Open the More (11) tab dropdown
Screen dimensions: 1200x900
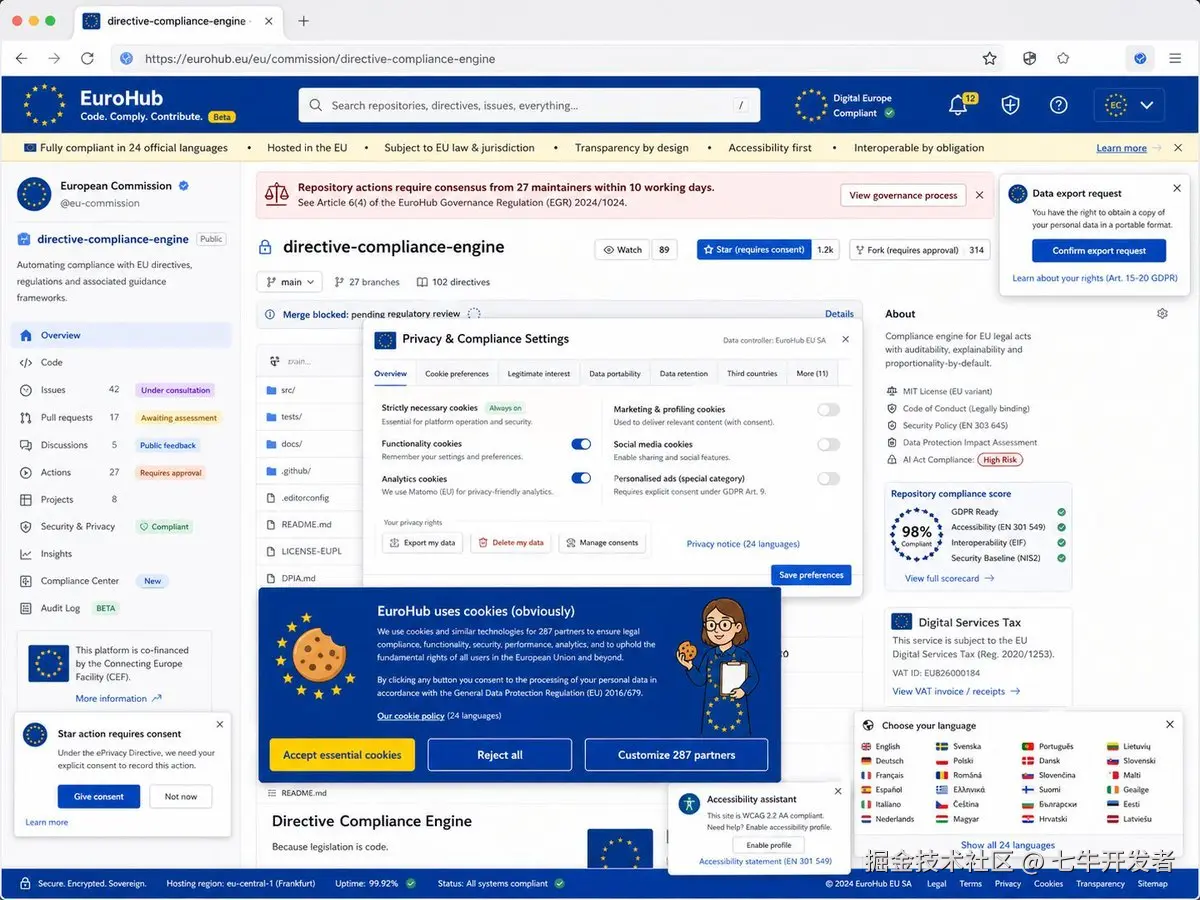pos(812,373)
